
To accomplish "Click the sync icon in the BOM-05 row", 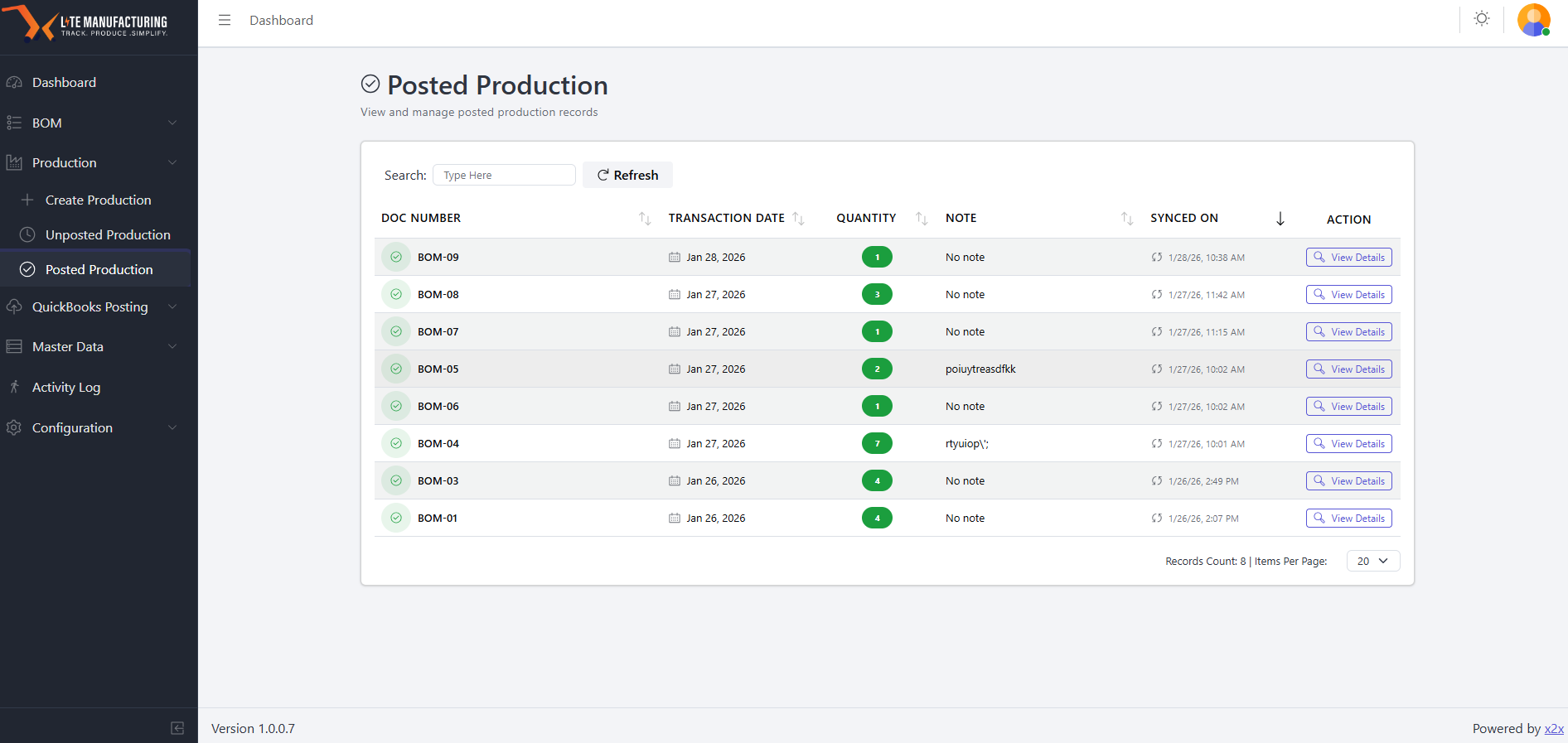I will click(x=1157, y=369).
